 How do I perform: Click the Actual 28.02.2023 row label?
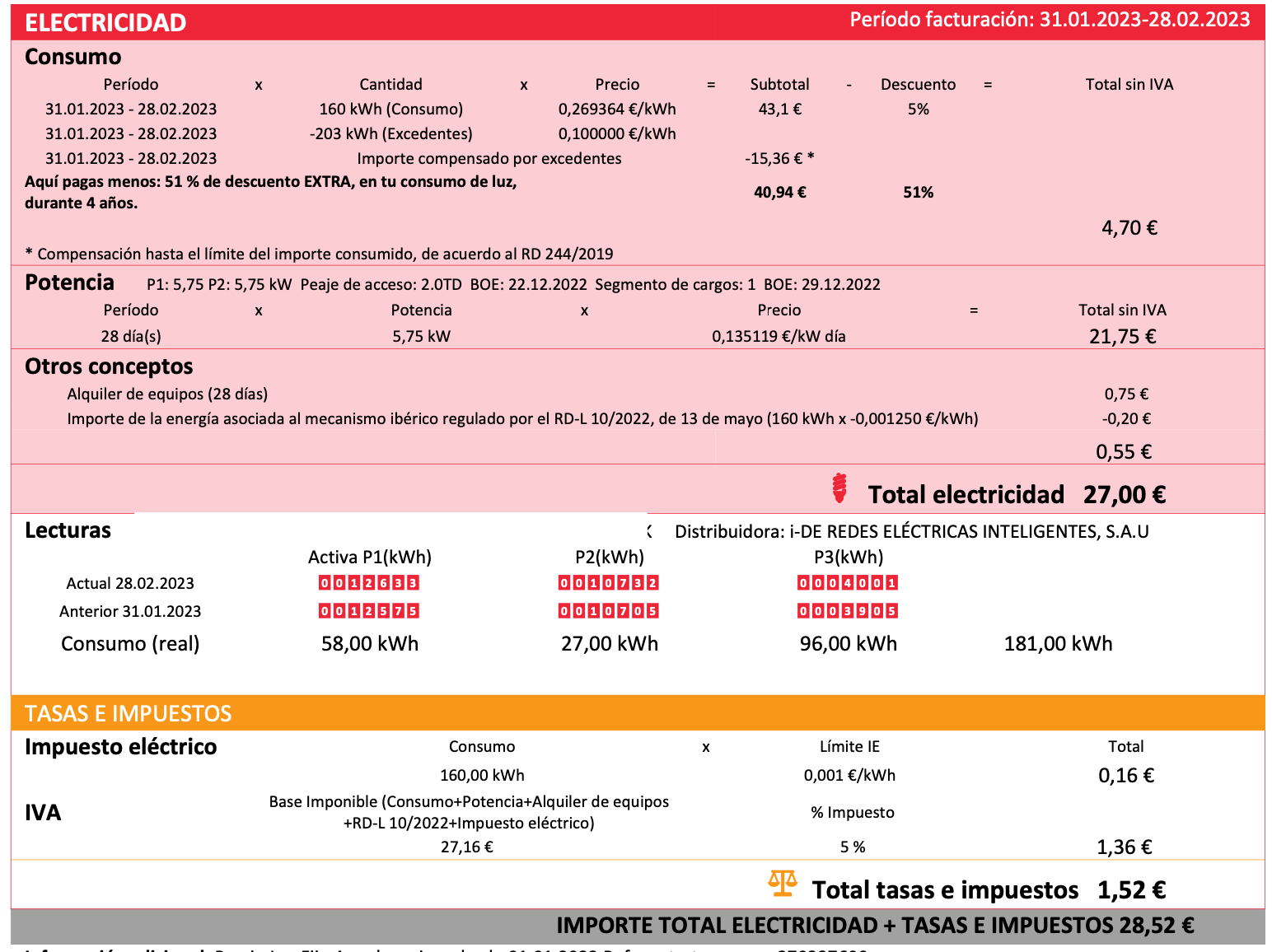click(x=130, y=583)
